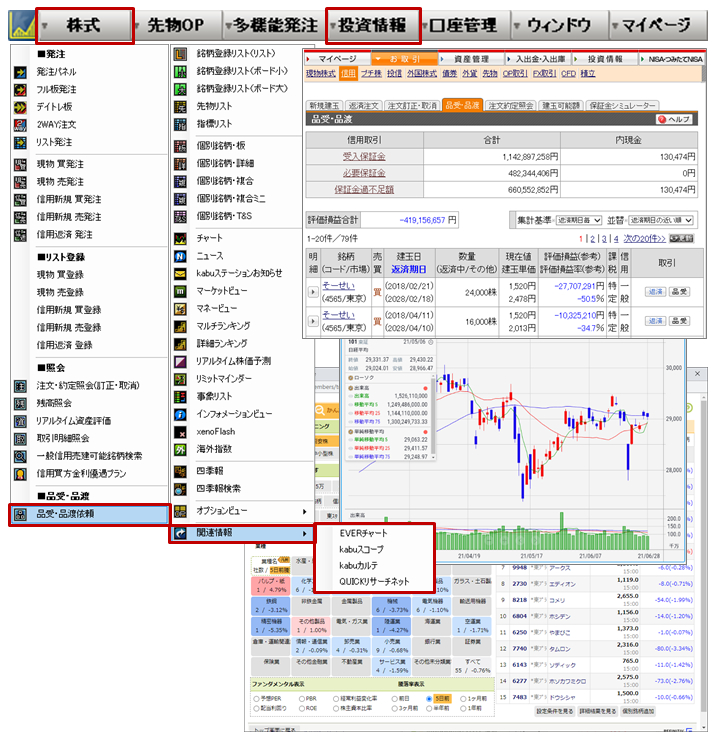This screenshot has width=714, height=744.
Task: Select QUICKリサーチネット in the submenu
Action: (374, 582)
